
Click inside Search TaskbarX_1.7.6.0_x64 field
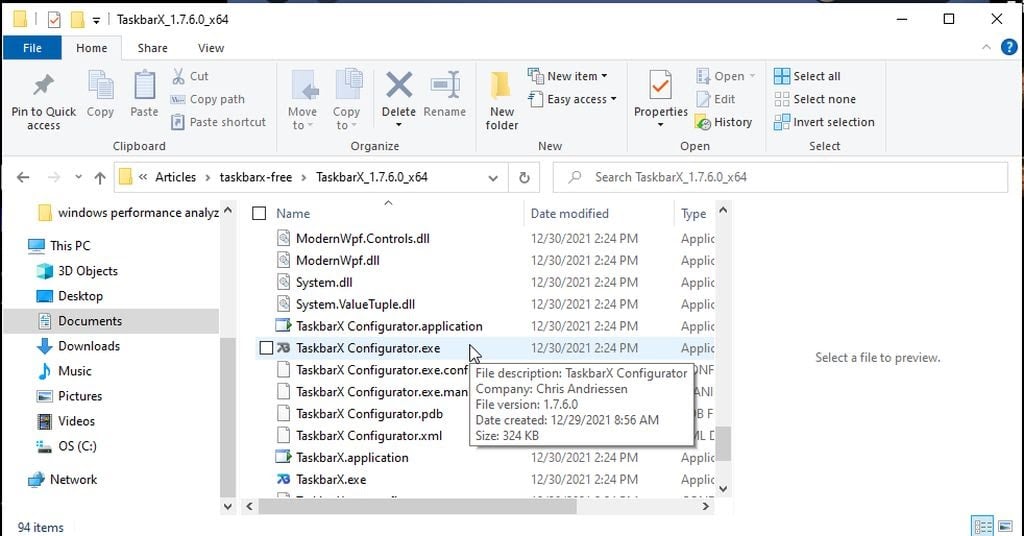(x=780, y=178)
